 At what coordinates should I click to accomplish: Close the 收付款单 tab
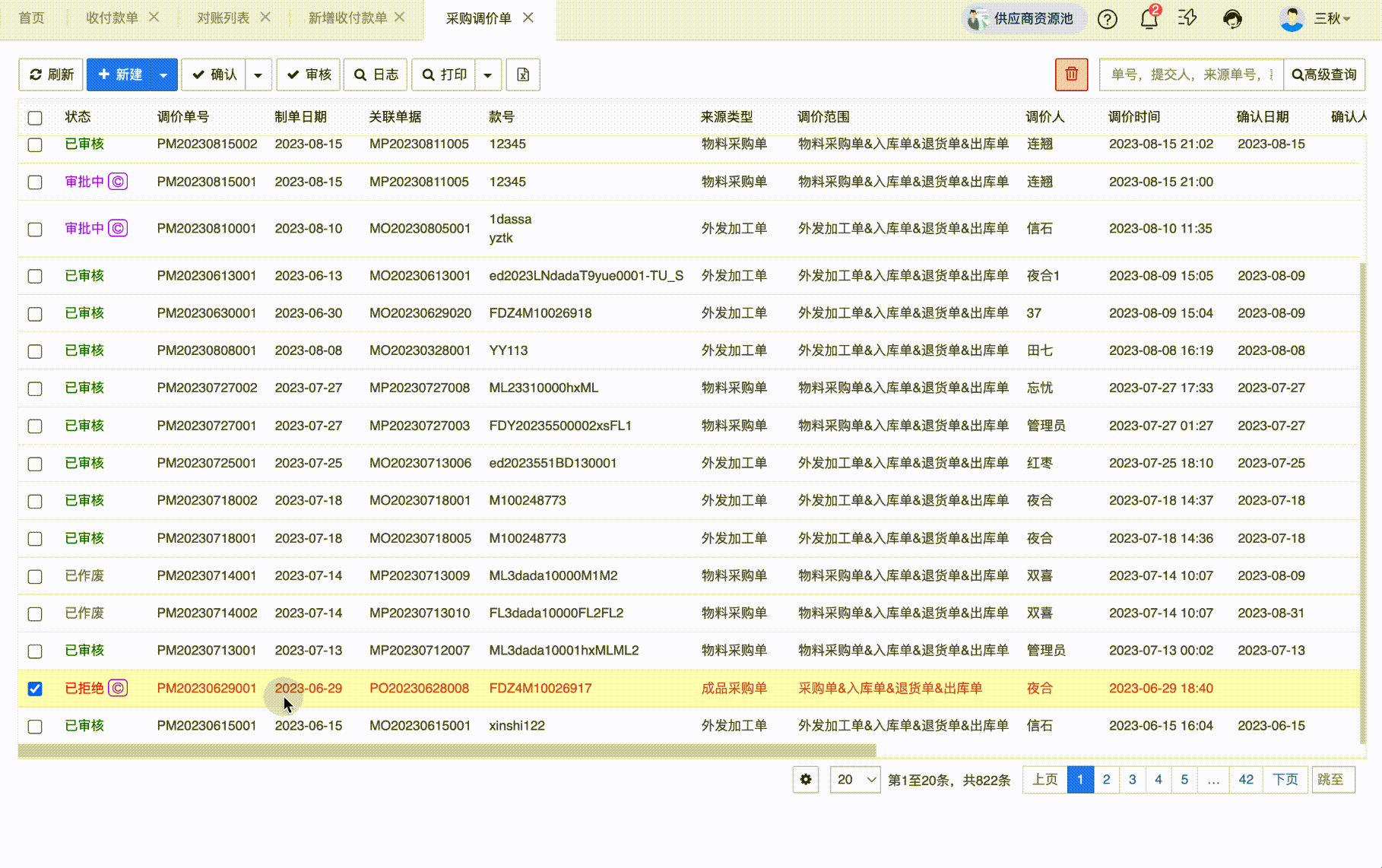[154, 17]
